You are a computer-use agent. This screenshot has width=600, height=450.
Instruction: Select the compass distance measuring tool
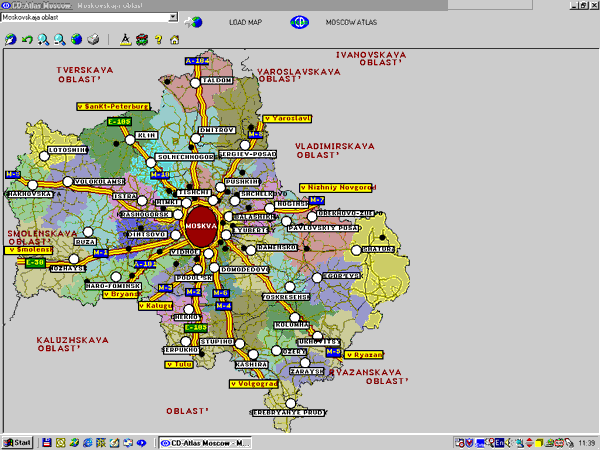(126, 39)
